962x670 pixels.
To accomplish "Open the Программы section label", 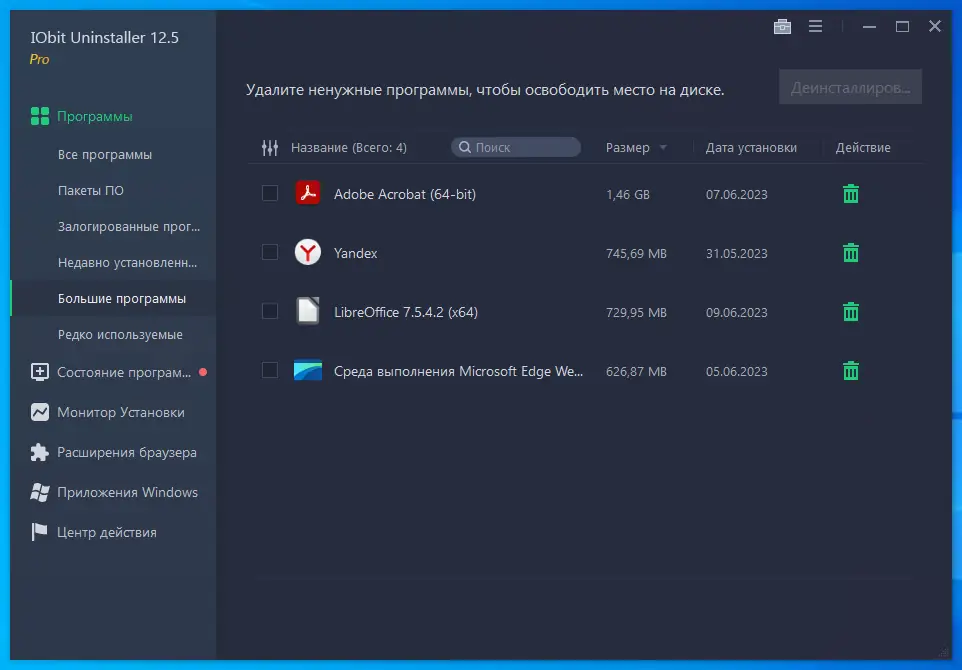I will coord(94,117).
